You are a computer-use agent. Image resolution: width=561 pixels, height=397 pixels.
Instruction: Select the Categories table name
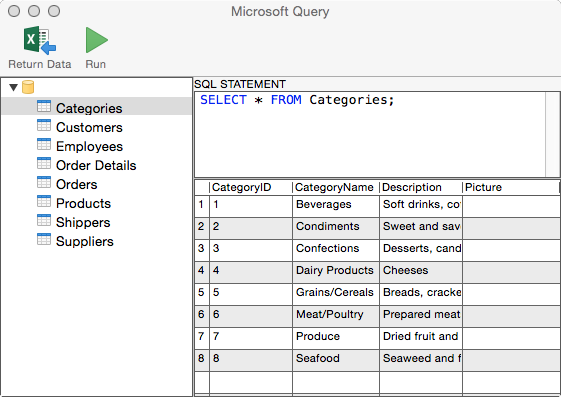click(89, 108)
